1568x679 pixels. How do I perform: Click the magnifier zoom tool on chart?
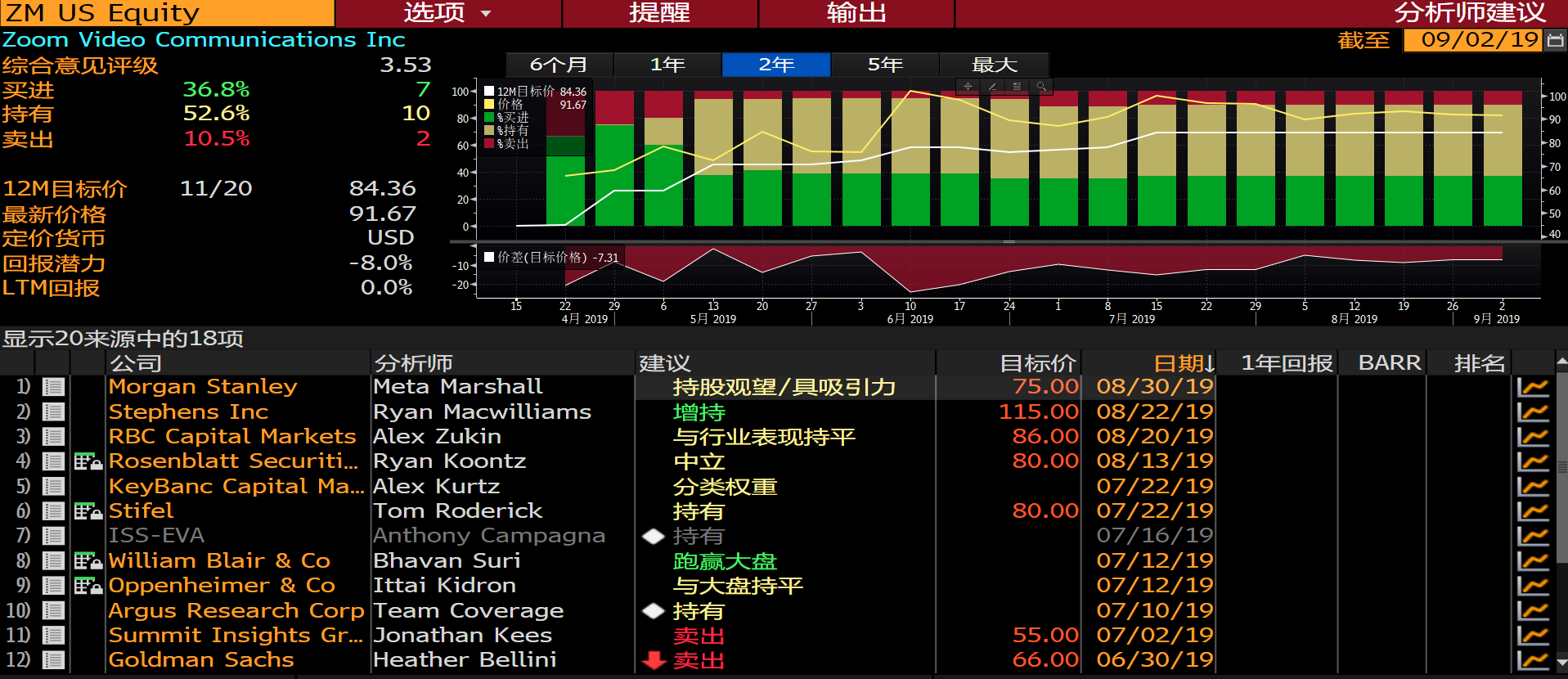click(1041, 86)
